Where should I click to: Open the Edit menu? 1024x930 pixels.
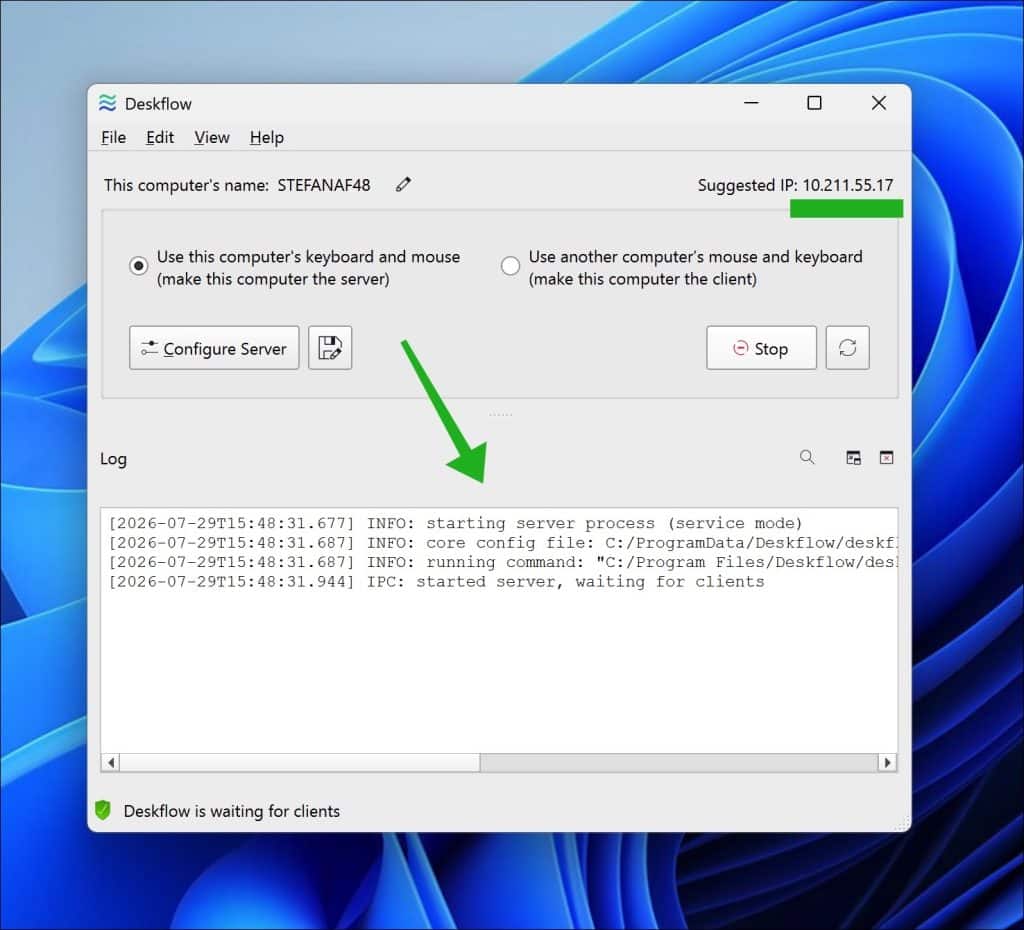160,138
